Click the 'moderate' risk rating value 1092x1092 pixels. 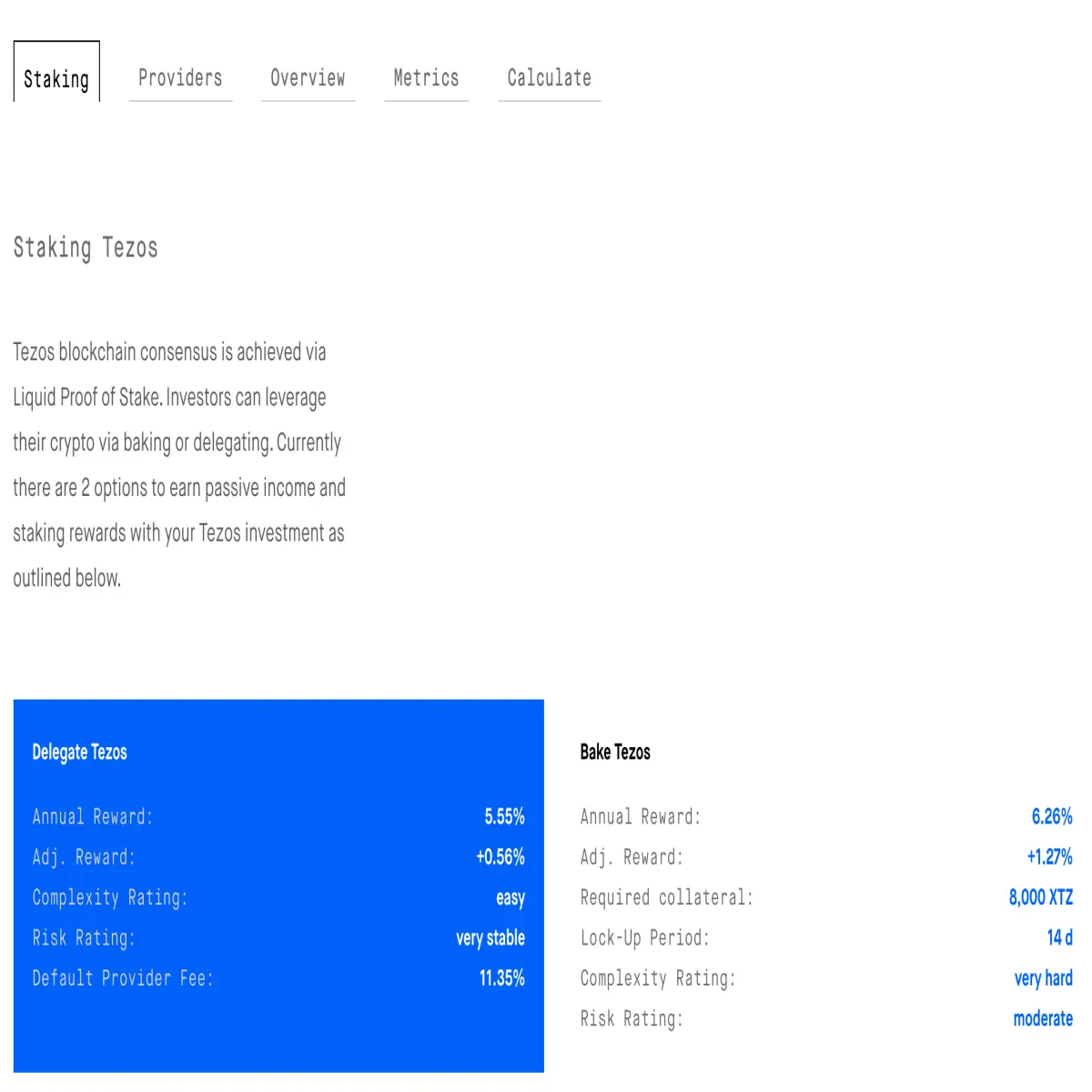point(1043,1019)
